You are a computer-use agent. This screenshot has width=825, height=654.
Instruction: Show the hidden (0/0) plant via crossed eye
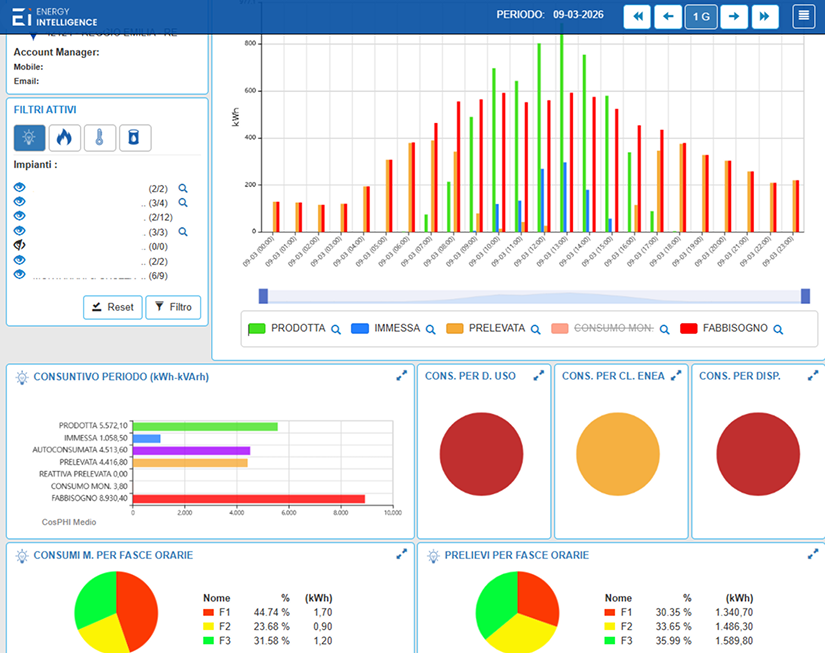point(19,246)
